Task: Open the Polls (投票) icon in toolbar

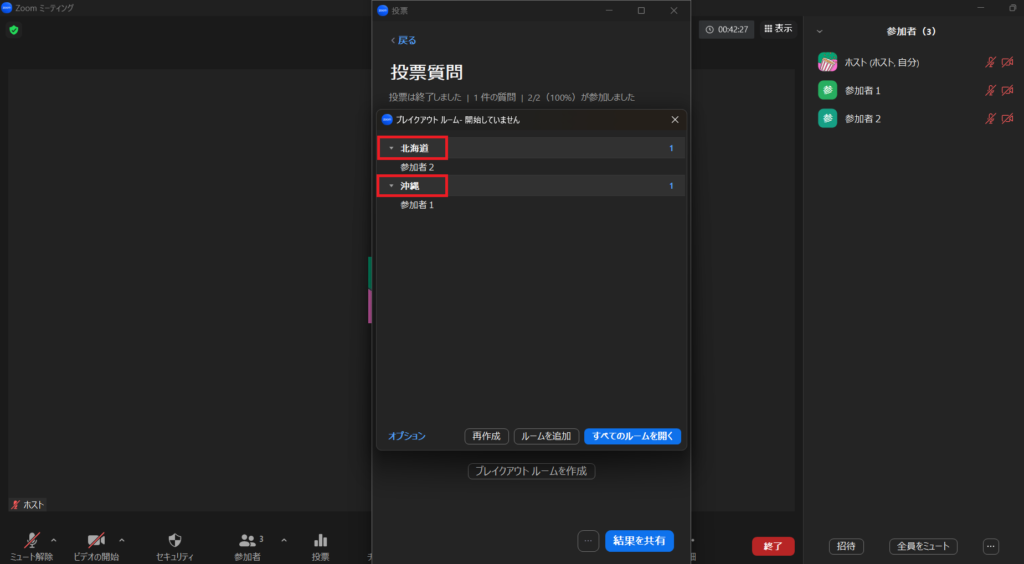Action: coord(320,540)
